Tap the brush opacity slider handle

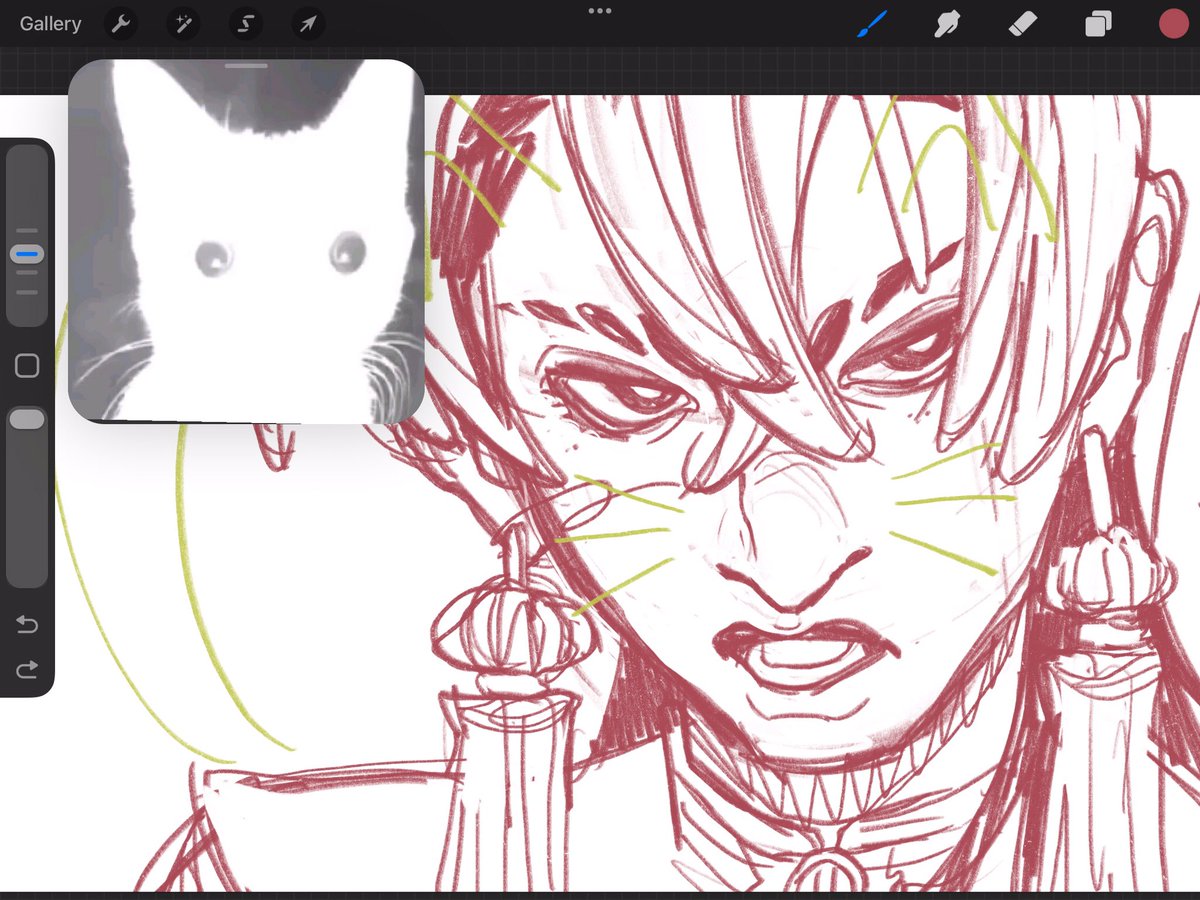27,419
